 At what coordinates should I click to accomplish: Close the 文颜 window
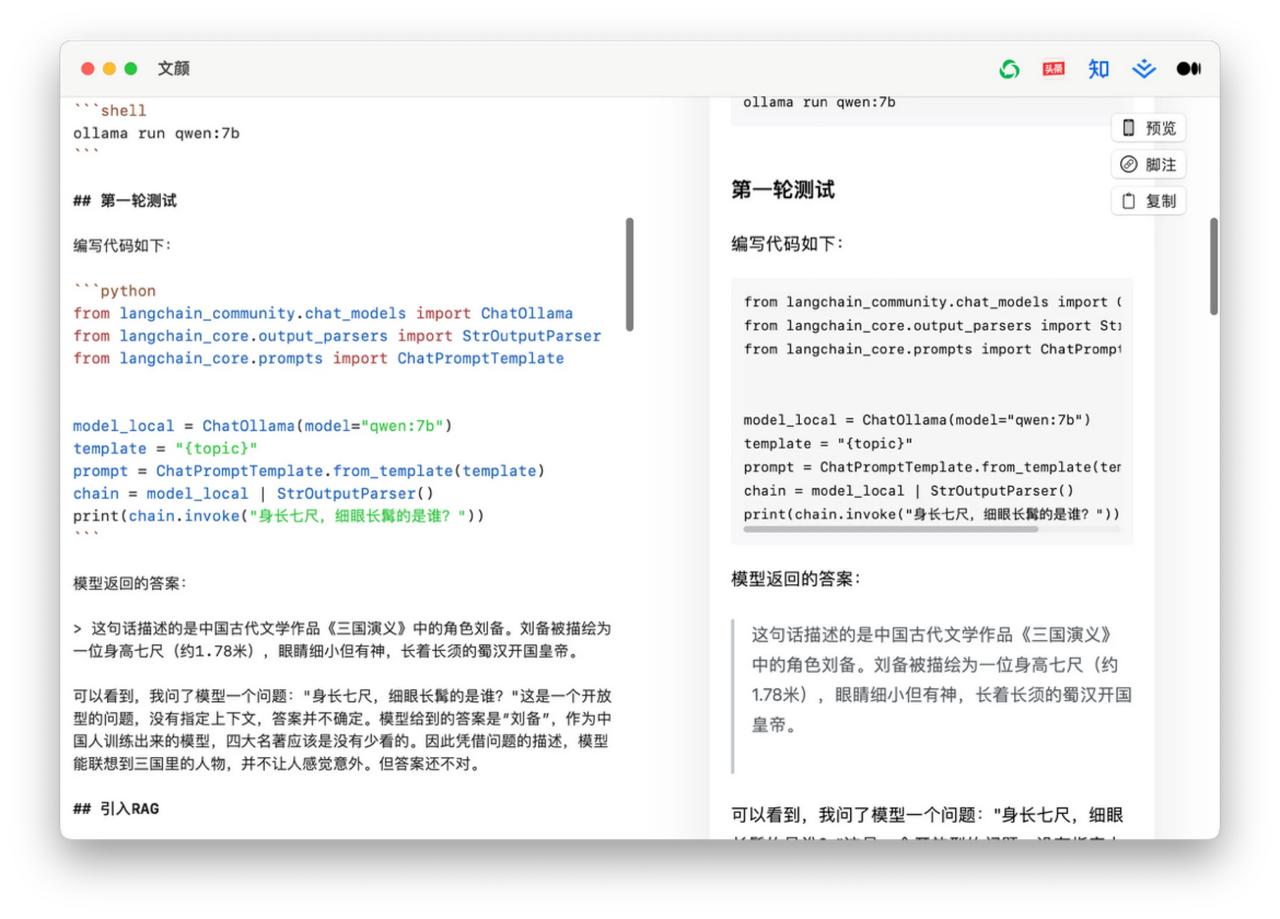coord(88,69)
